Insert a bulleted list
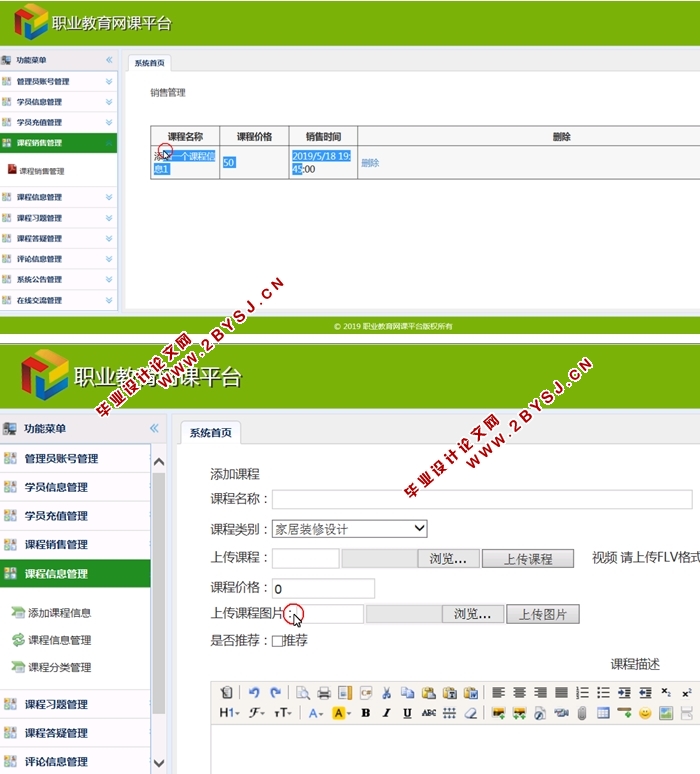Screen dimensions: 700x774 point(603,693)
